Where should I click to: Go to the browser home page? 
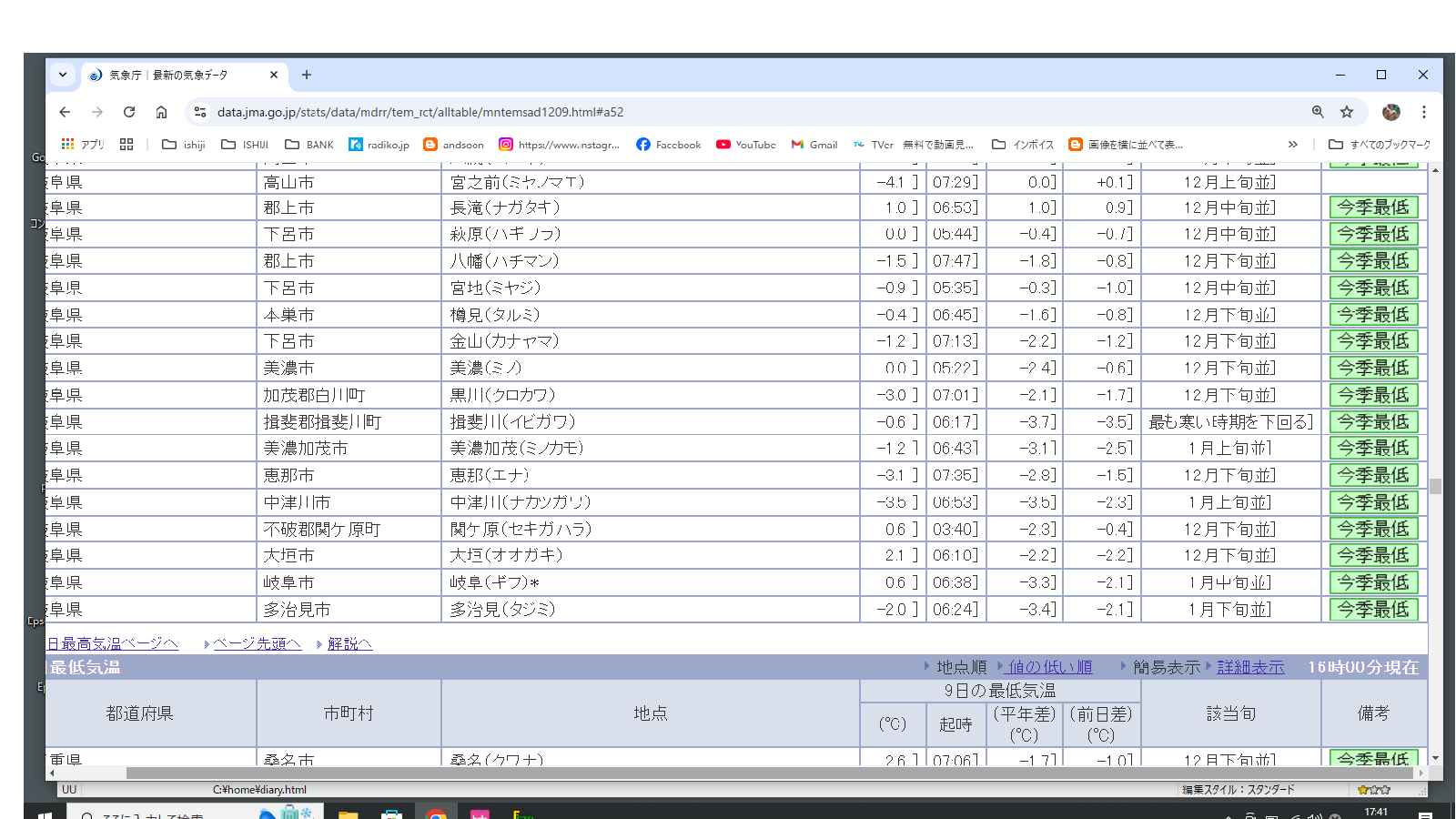pos(161,112)
